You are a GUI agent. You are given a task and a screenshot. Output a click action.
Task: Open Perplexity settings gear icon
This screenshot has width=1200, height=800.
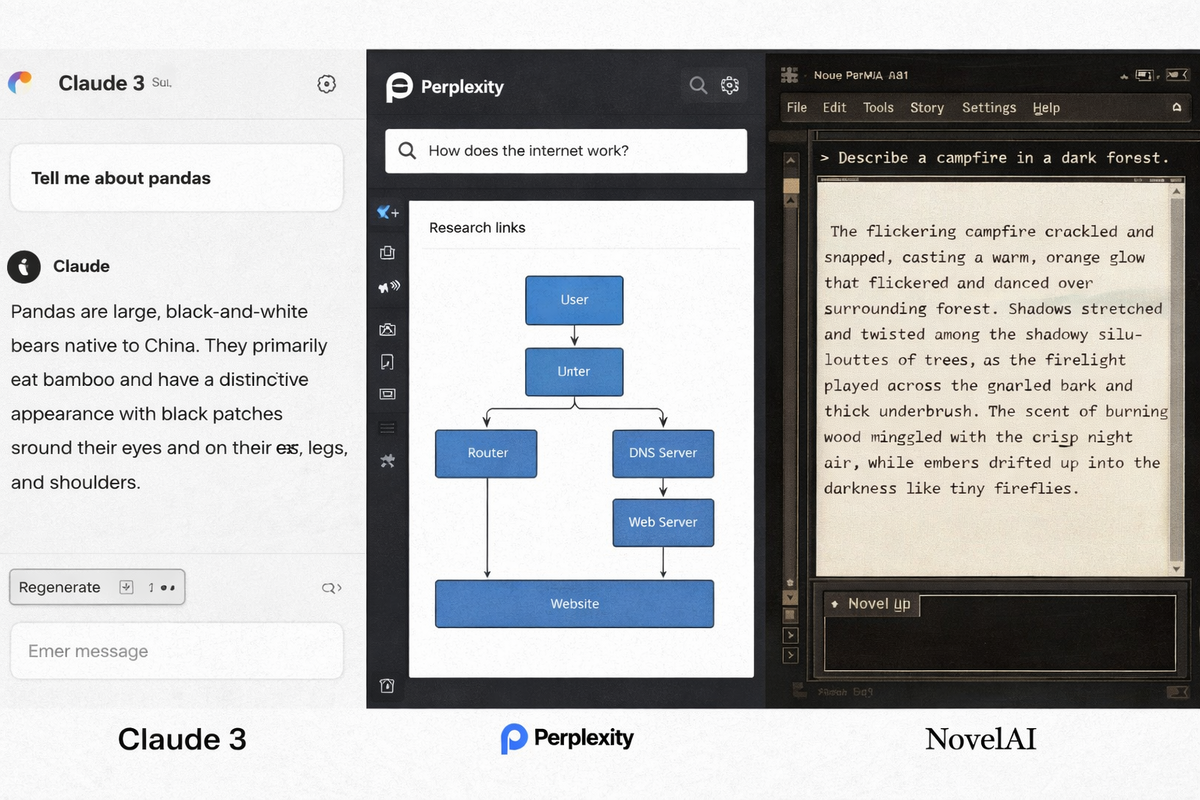tap(730, 85)
